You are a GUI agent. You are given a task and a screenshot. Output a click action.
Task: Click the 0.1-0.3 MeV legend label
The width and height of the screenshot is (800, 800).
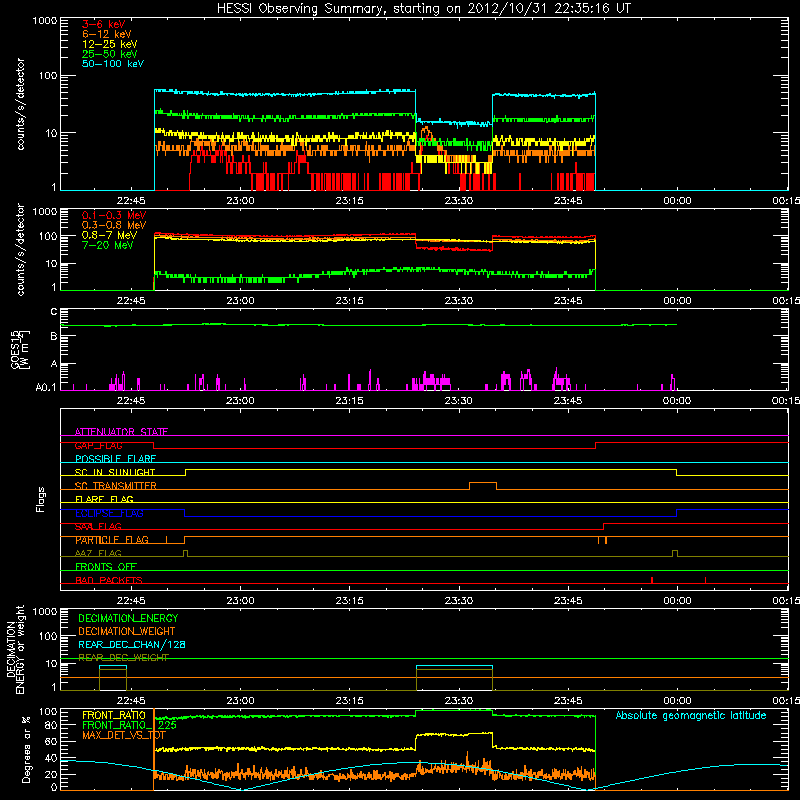click(x=114, y=215)
